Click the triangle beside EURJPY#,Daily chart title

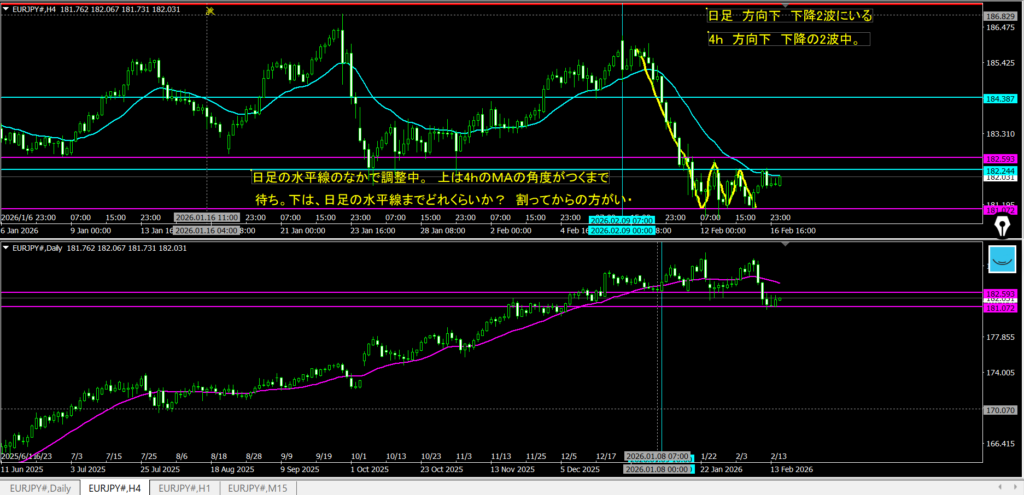5,246
